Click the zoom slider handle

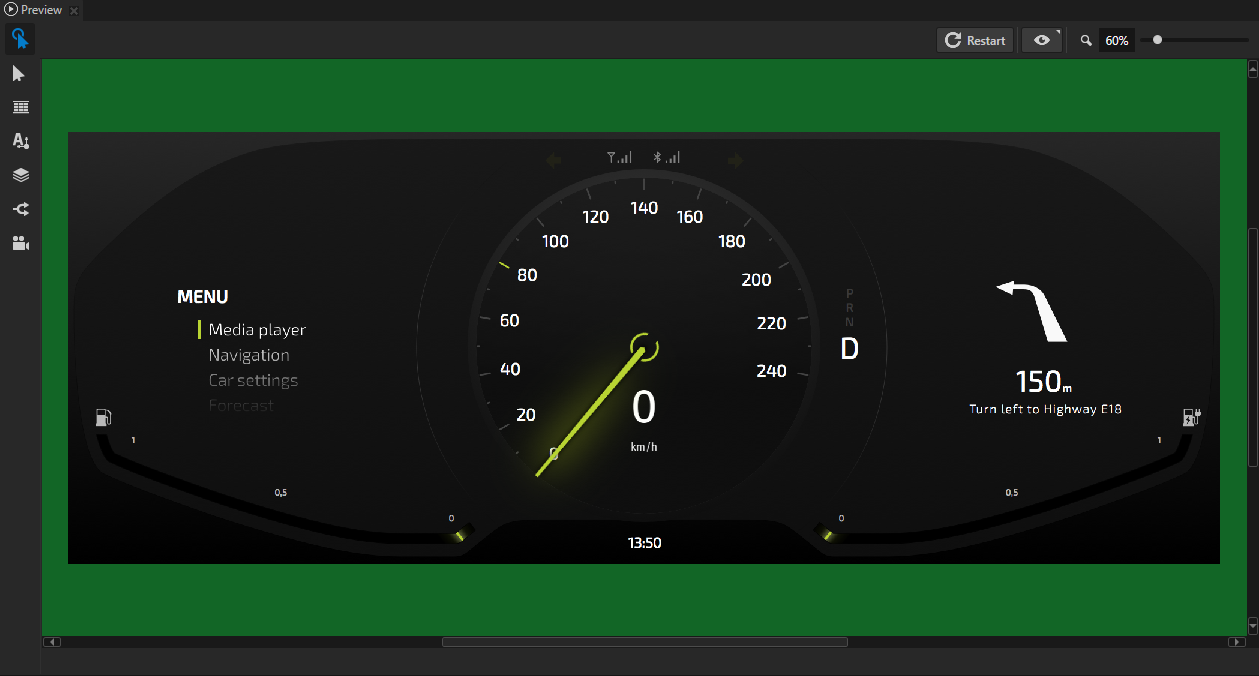pyautogui.click(x=1157, y=40)
